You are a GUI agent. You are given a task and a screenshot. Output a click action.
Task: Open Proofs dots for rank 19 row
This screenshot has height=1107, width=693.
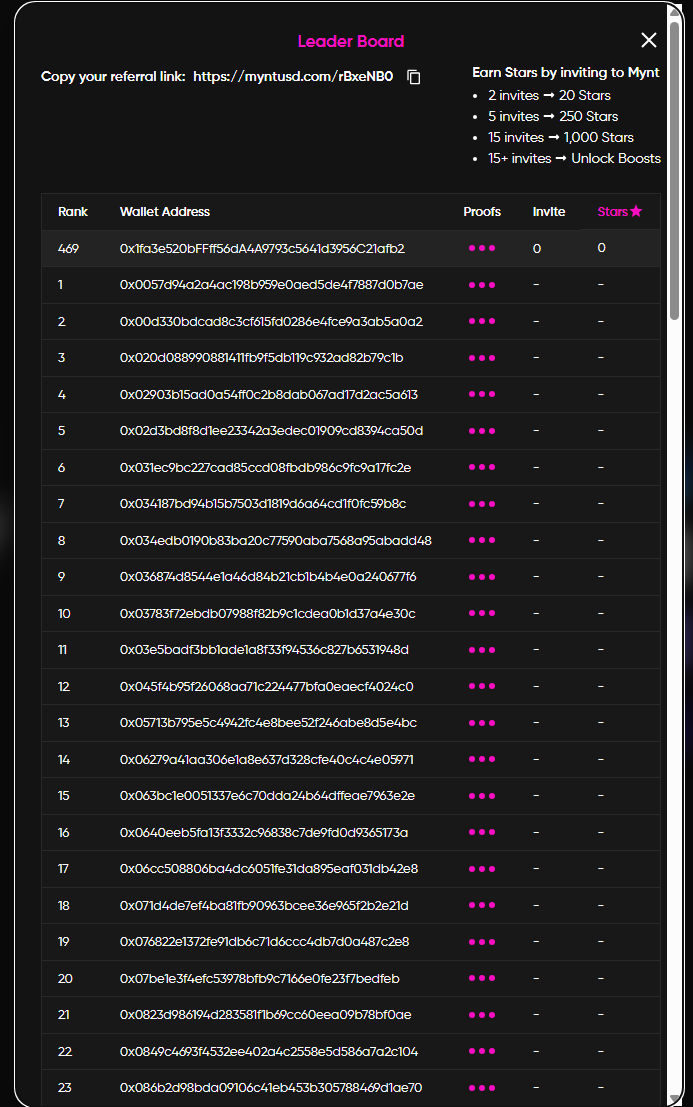tap(482, 942)
